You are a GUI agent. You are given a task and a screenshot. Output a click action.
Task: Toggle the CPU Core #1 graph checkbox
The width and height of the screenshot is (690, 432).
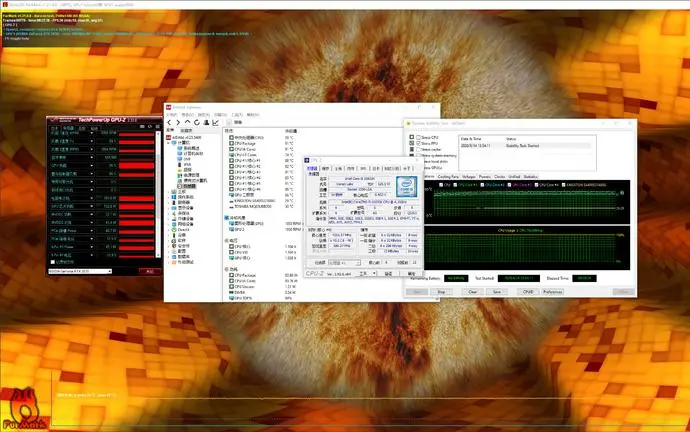pyautogui.click(x=455, y=185)
